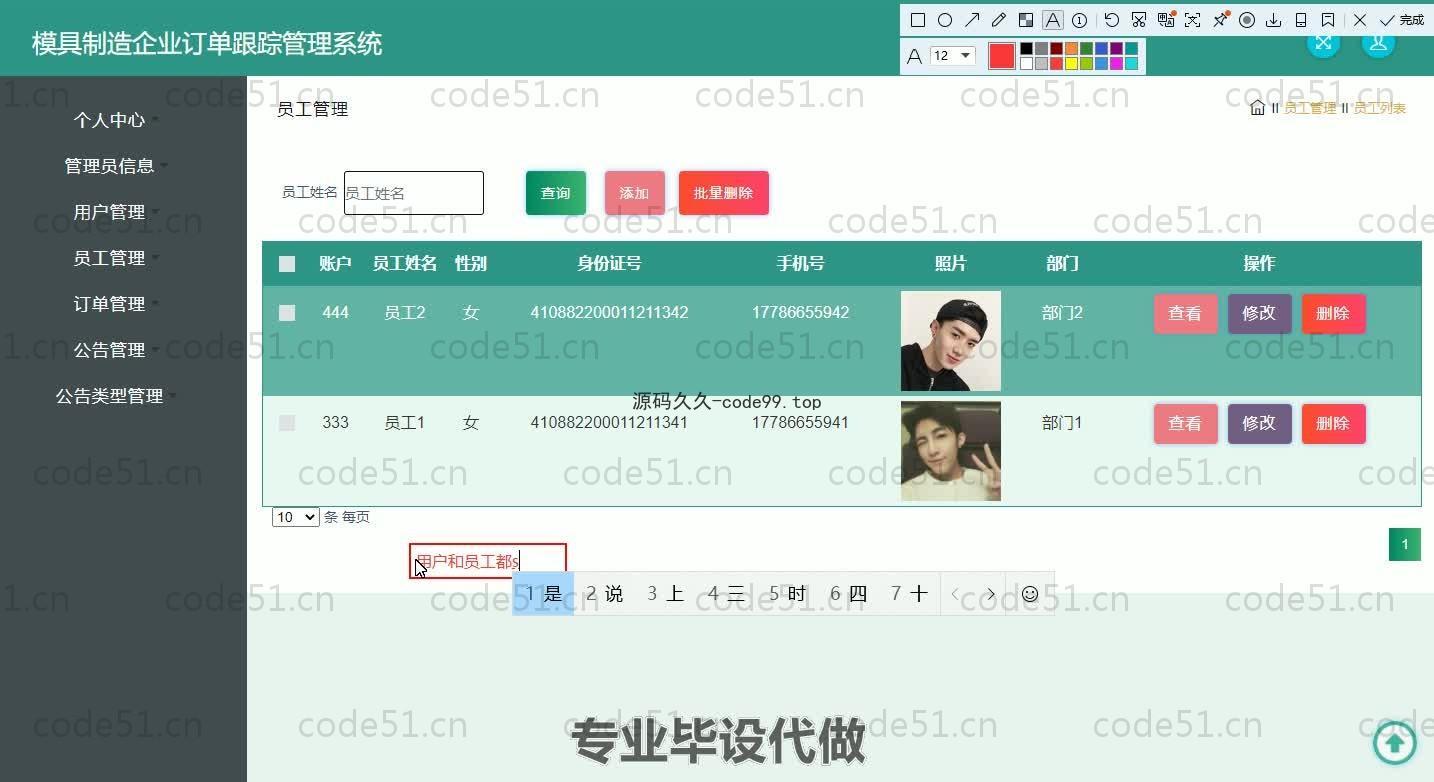Select the ellipse annotation tool
1434x782 pixels.
(945, 20)
